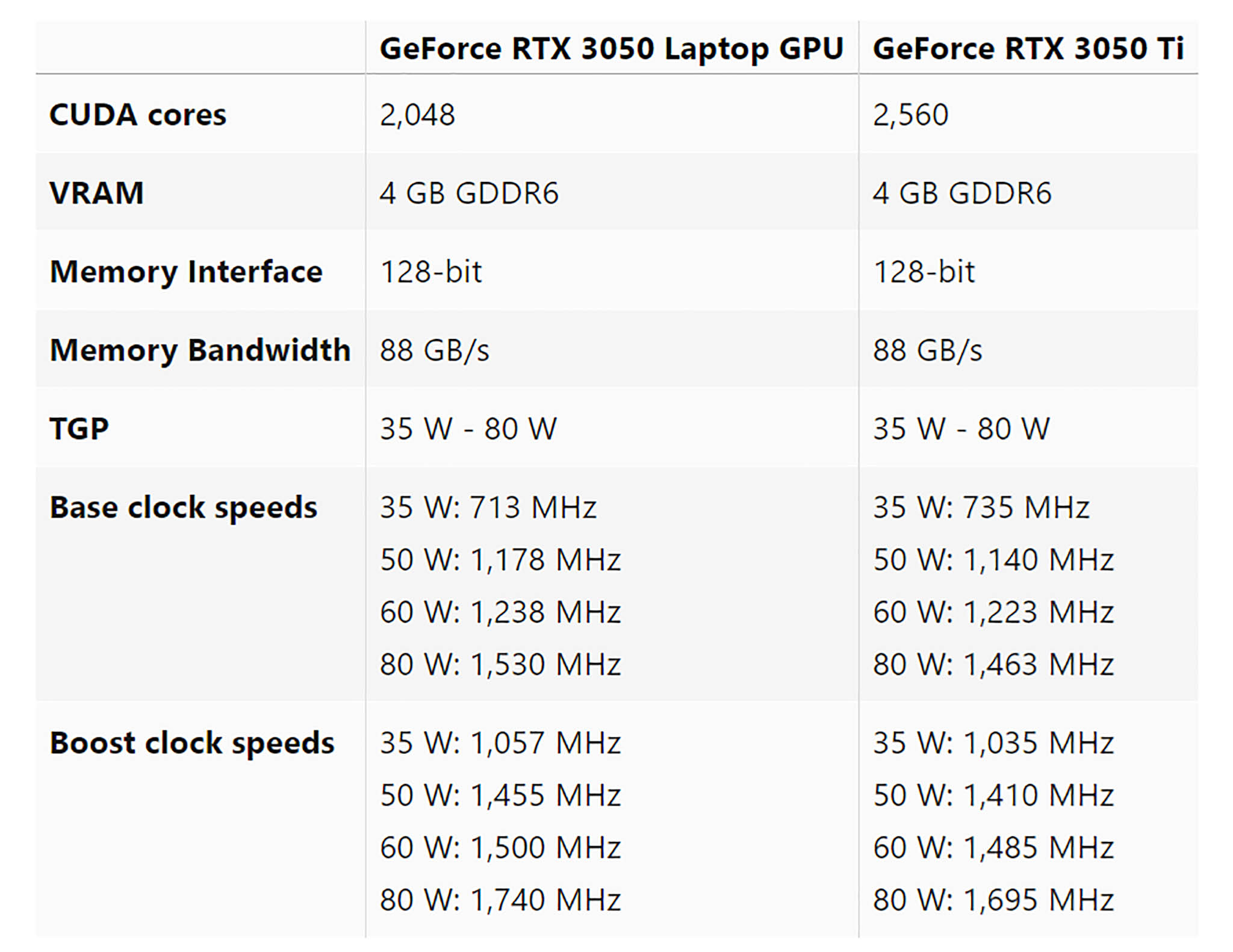Click the 80 W: 1,530 MHz entry
Screen dimensions: 1233x952
(x=500, y=664)
